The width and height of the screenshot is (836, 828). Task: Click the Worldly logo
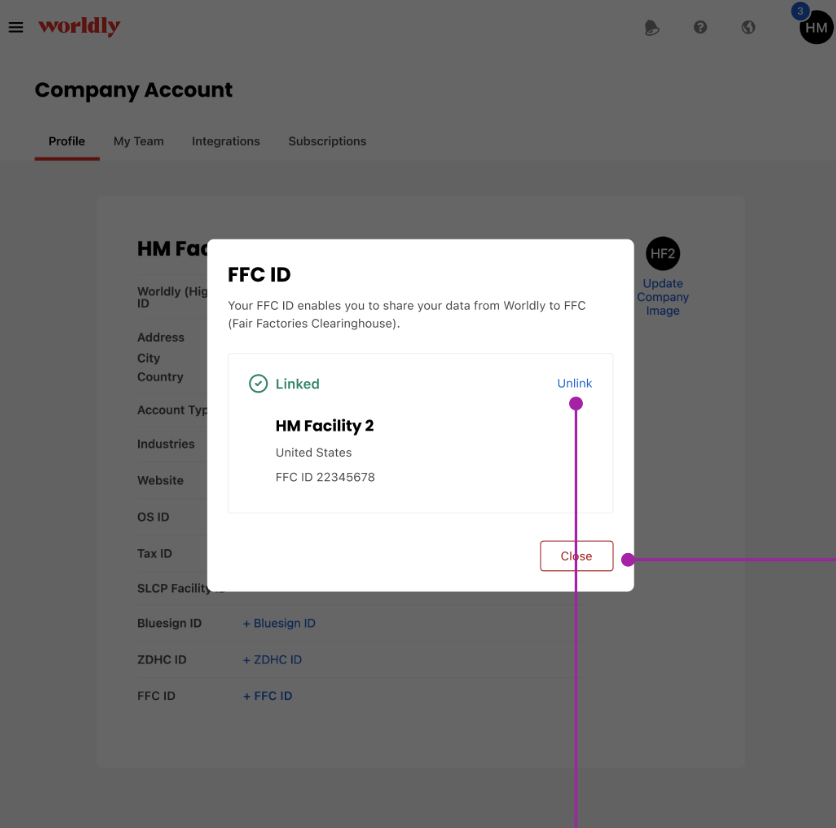click(x=79, y=27)
